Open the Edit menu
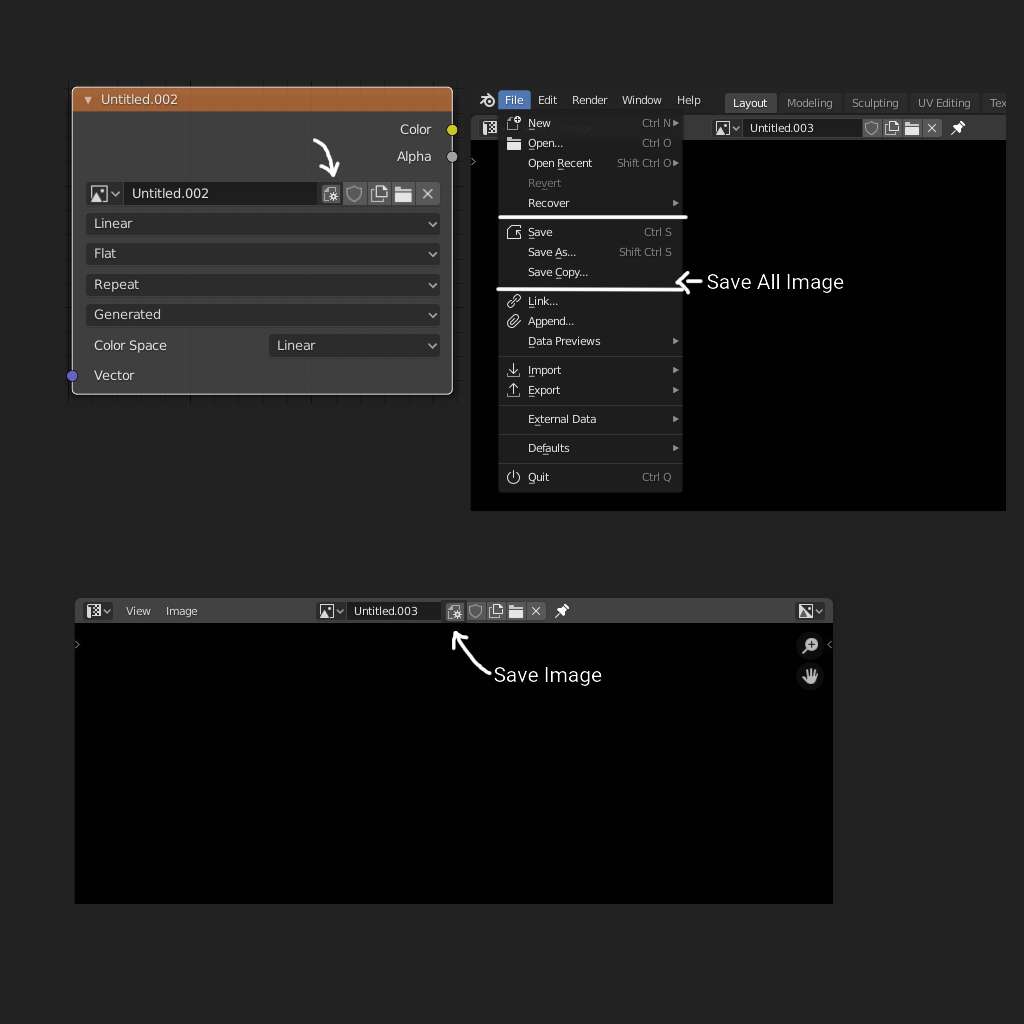The width and height of the screenshot is (1024, 1024). tap(547, 100)
